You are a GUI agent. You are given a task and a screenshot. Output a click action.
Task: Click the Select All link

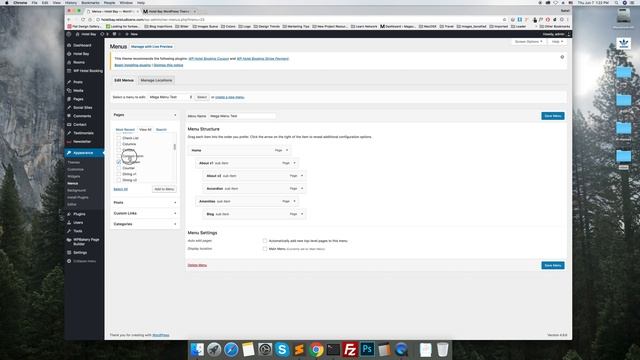[120, 189]
